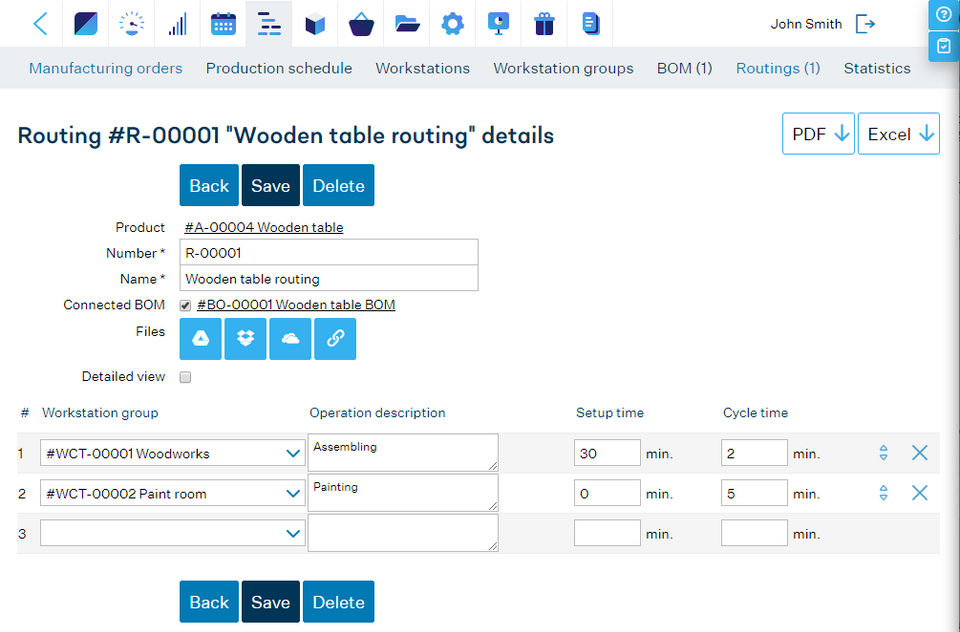Open the #A-00004 Wooden table product link
The height and width of the screenshot is (632, 960).
coord(264,227)
